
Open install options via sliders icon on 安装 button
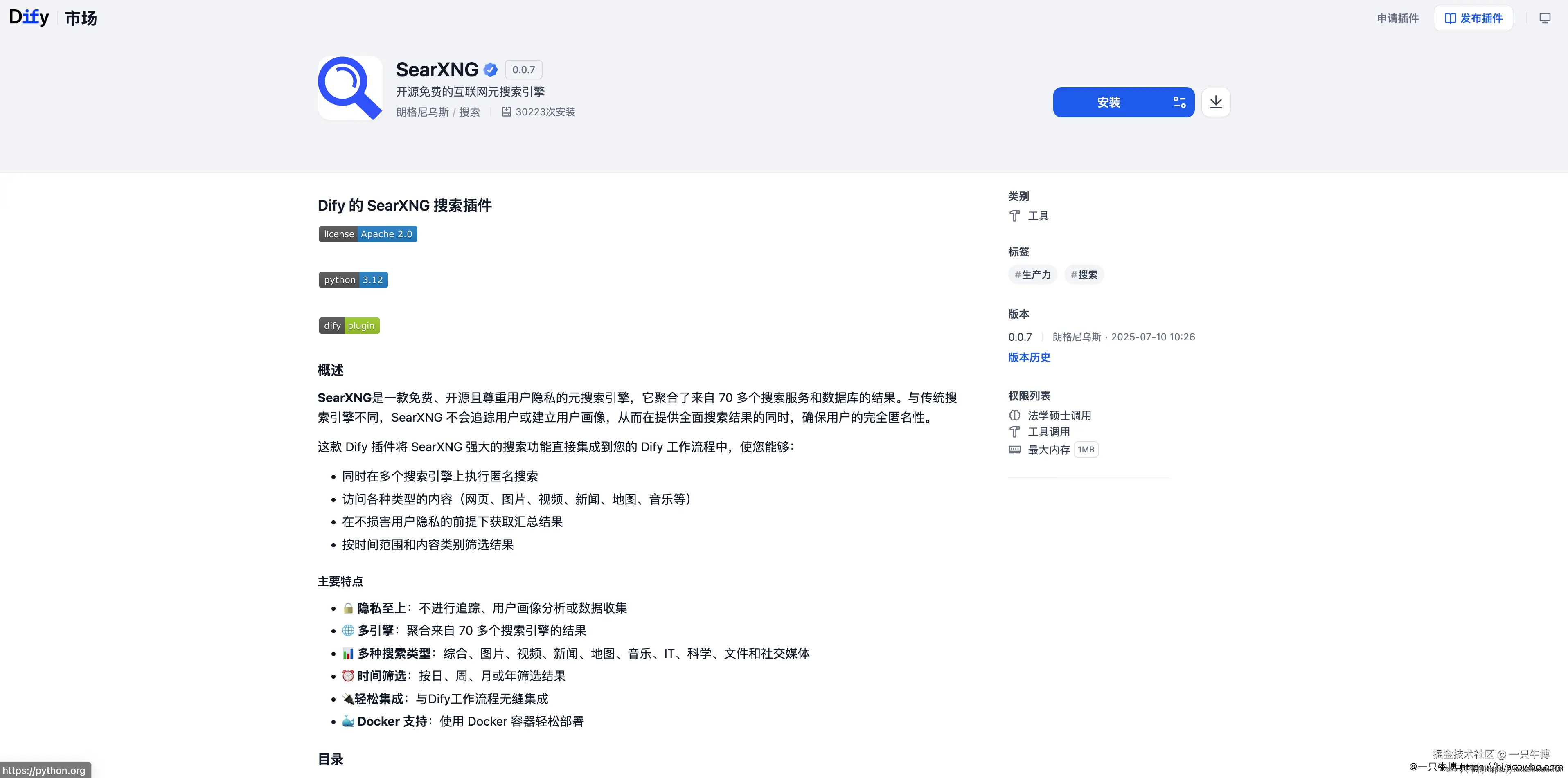(x=1179, y=102)
